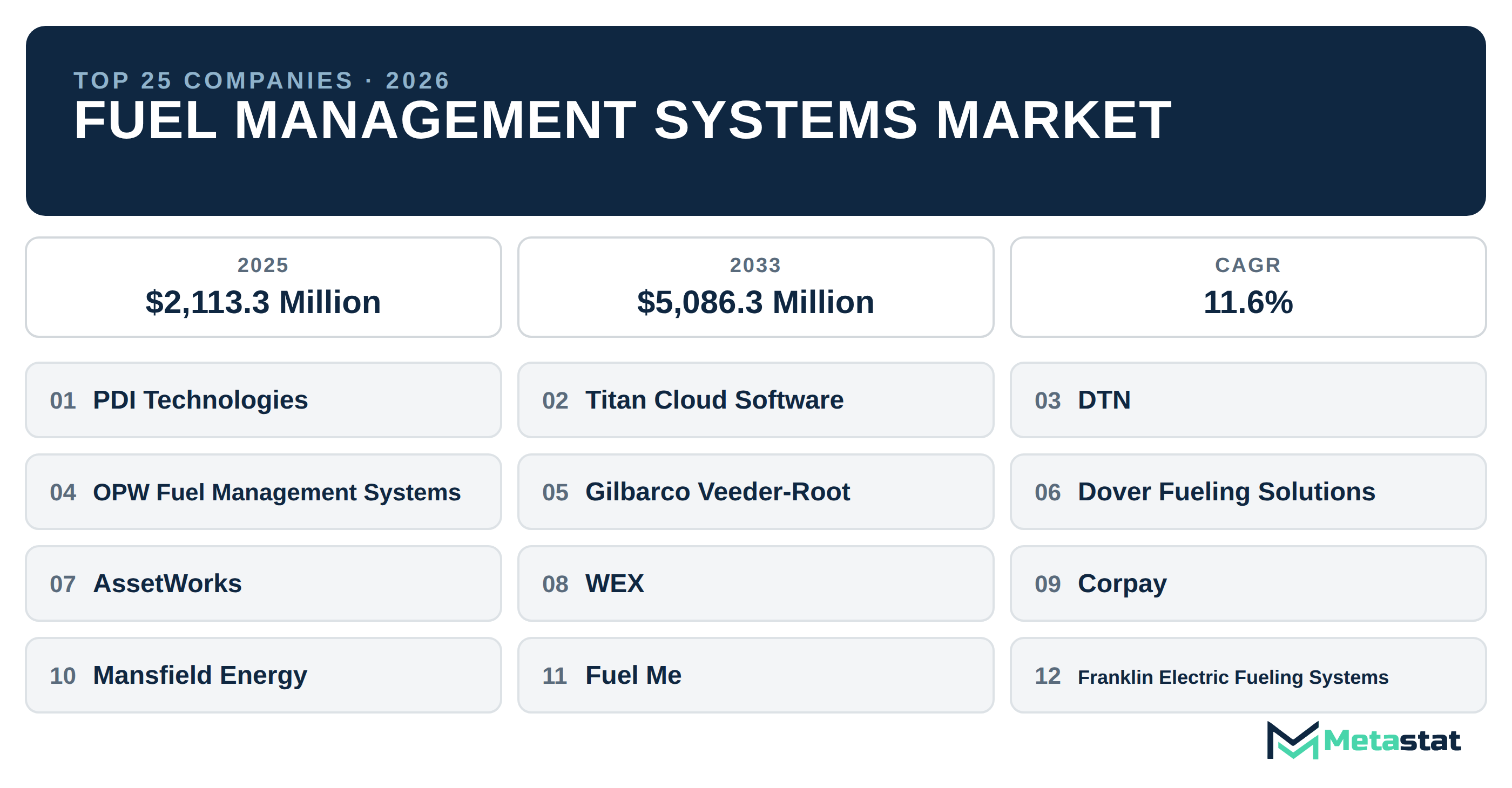Click the CAGR label
The height and width of the screenshot is (788, 1512).
1248,265
